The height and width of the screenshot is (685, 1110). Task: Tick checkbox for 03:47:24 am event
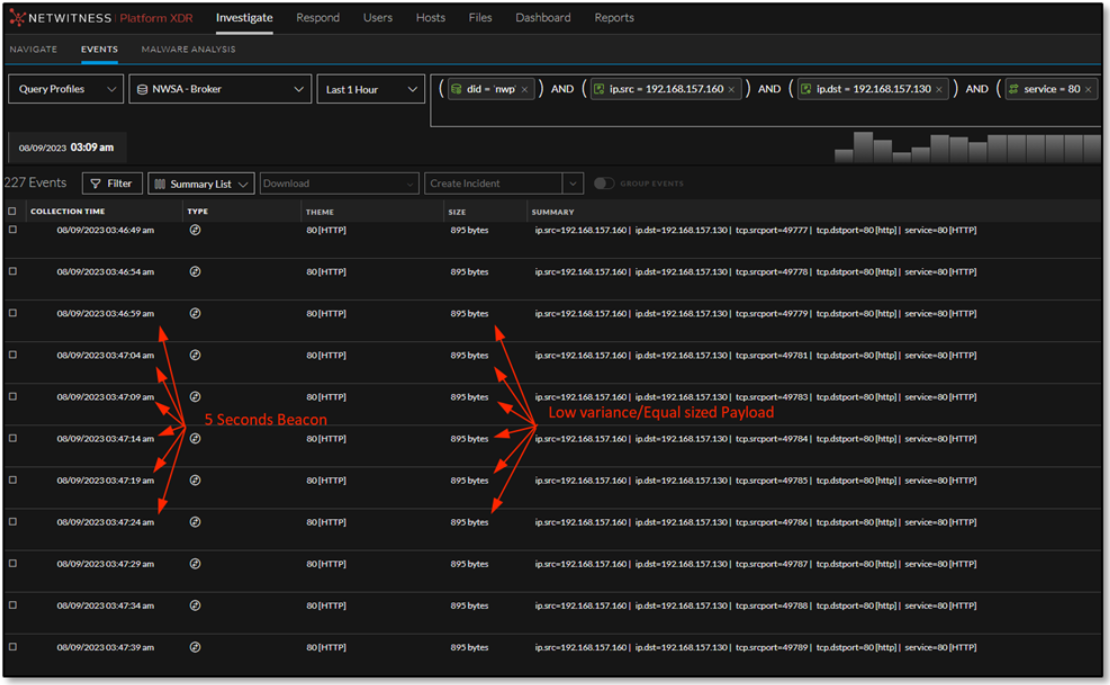(12, 522)
